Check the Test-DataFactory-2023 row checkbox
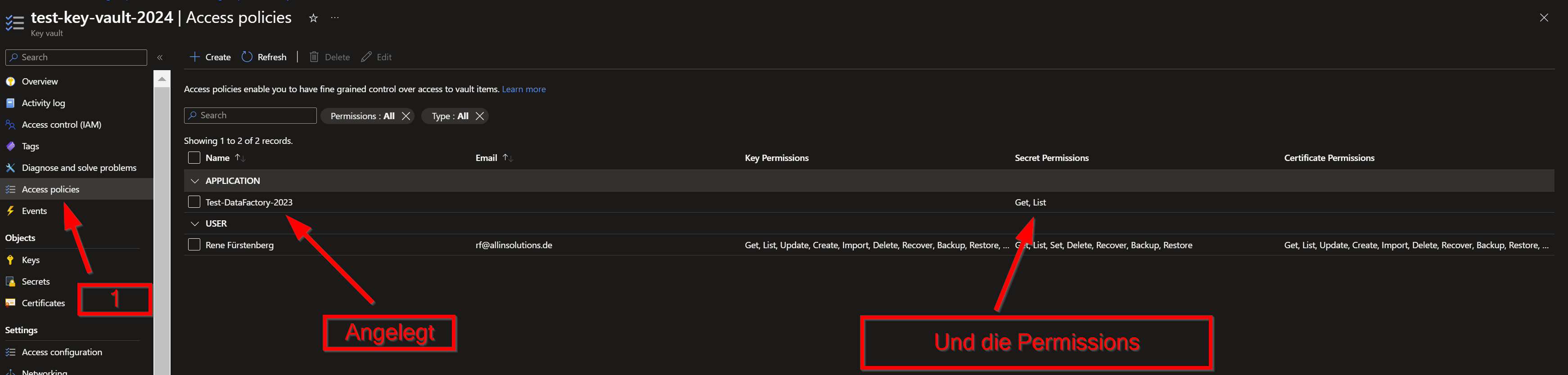 tap(194, 202)
